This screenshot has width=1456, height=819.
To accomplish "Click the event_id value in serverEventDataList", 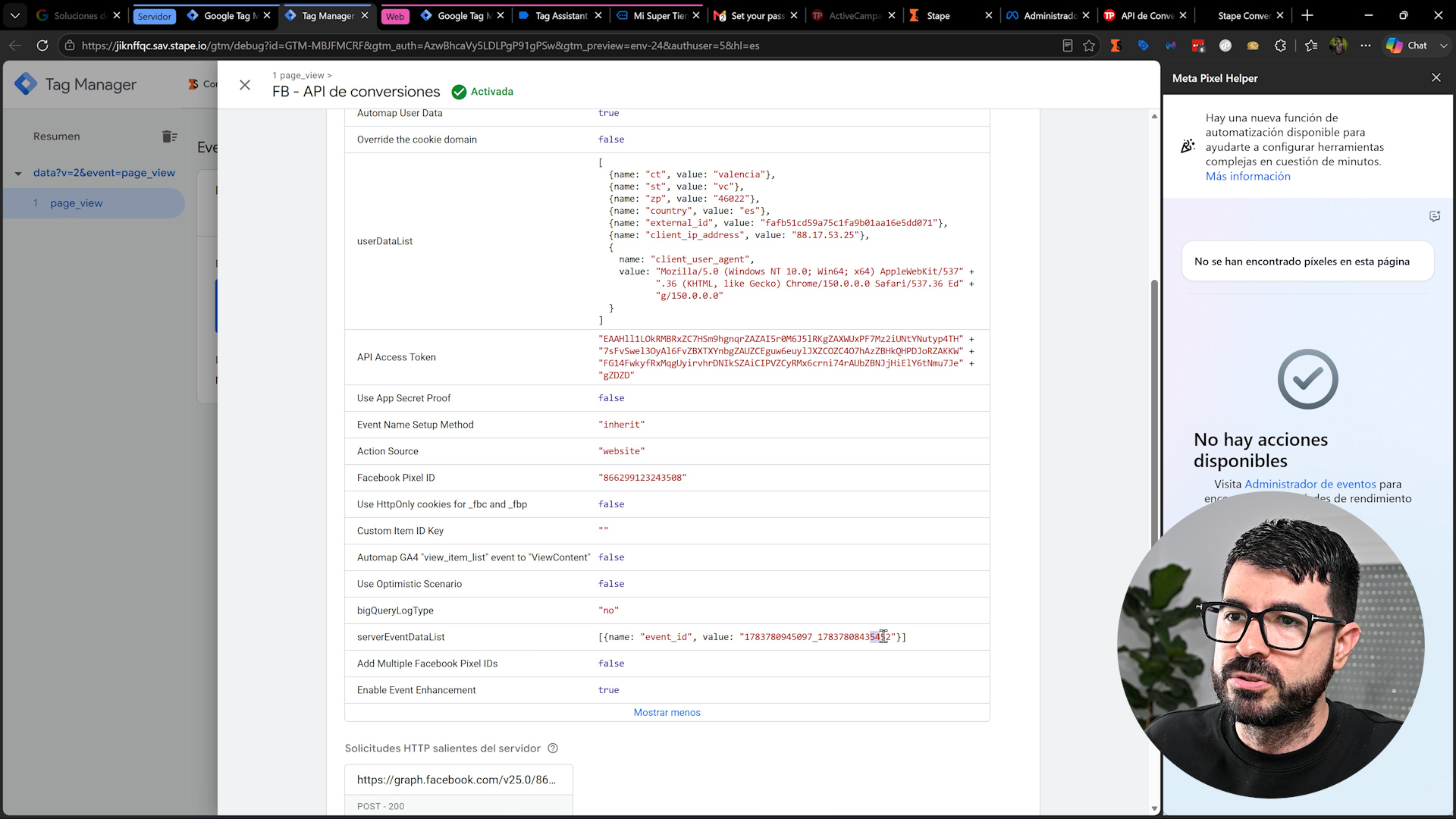I will click(x=817, y=637).
